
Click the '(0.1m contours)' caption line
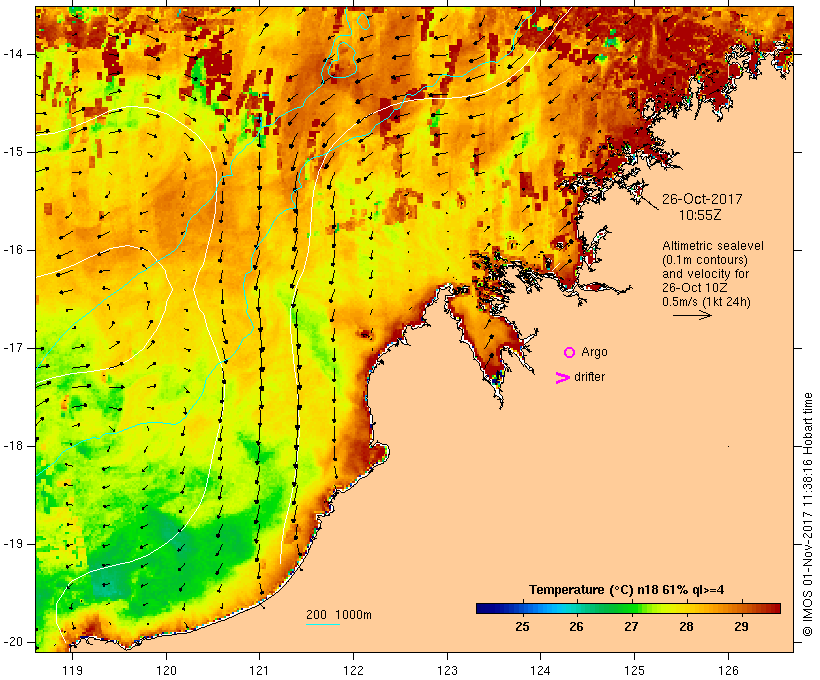705,260
